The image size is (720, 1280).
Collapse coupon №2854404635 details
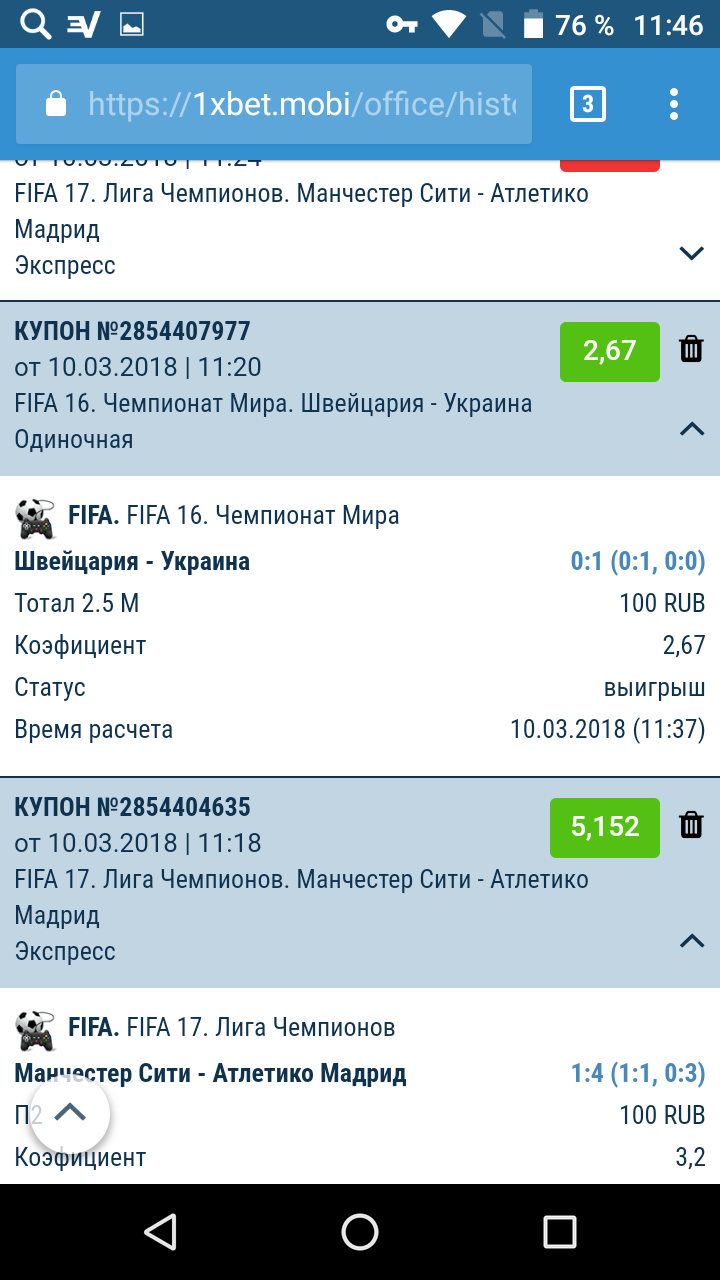coord(691,941)
